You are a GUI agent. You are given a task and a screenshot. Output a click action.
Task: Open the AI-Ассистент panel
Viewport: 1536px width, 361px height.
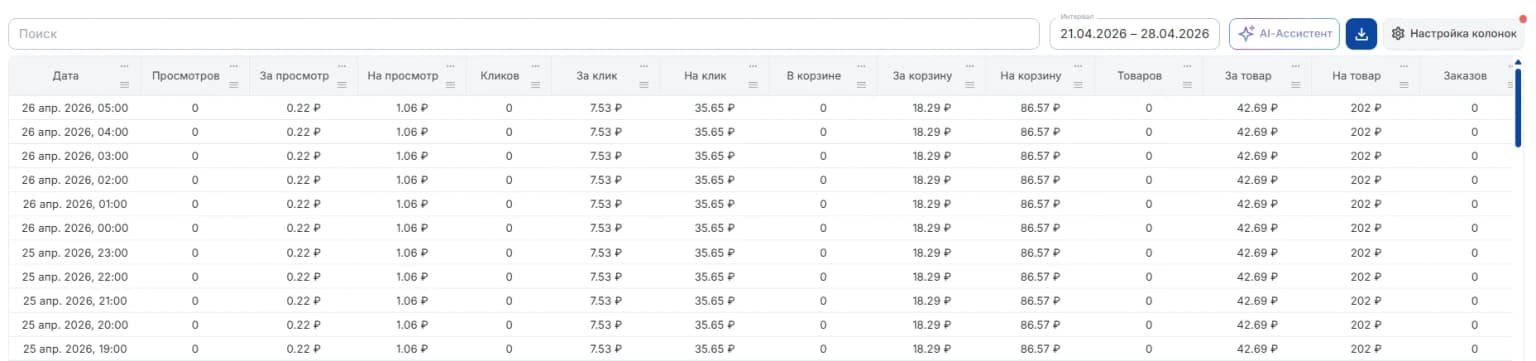[x=1284, y=34]
